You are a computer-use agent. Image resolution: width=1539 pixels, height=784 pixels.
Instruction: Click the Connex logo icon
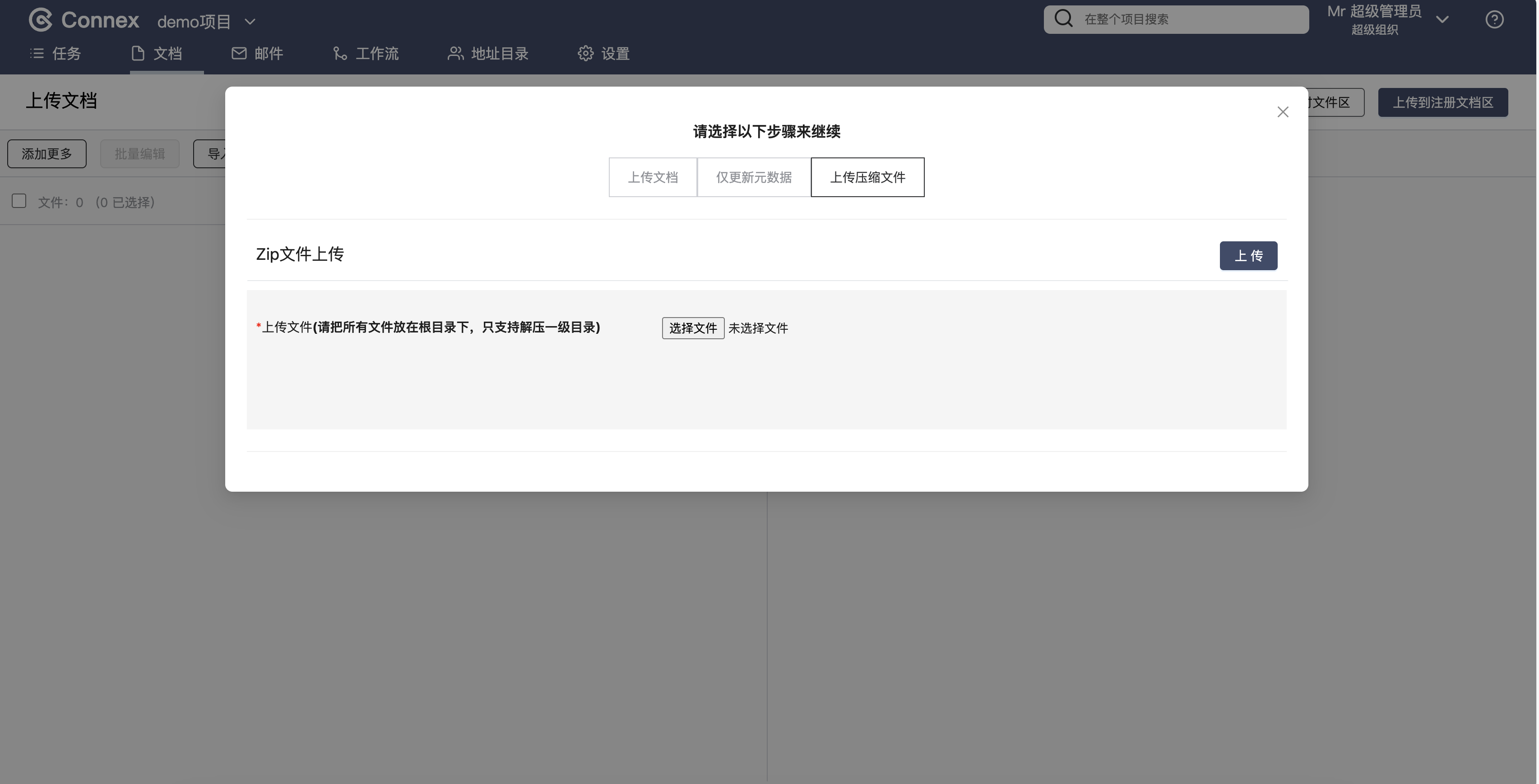pyautogui.click(x=41, y=20)
